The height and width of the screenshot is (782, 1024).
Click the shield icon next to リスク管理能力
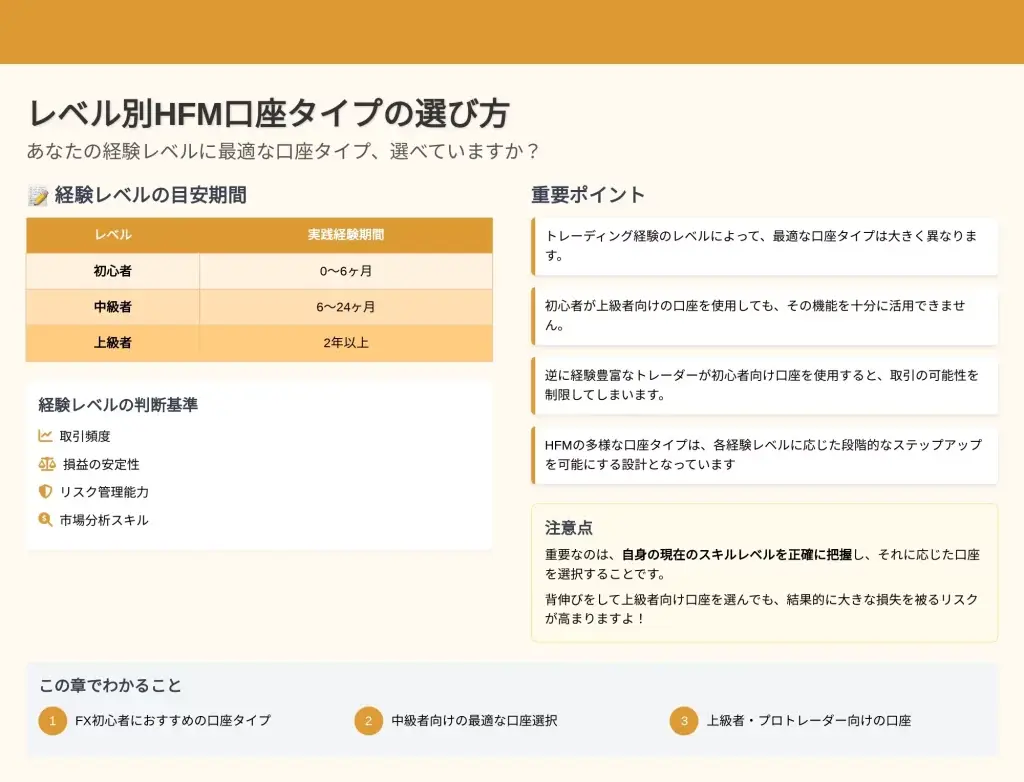coord(45,492)
